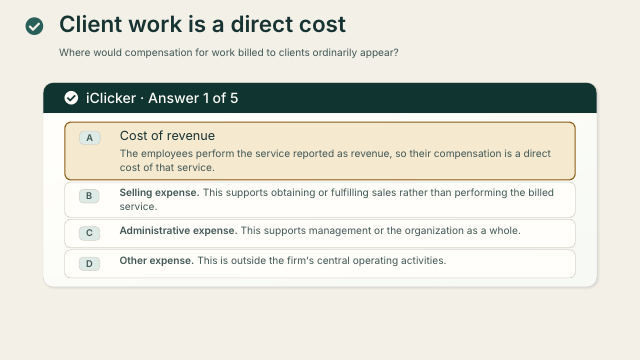Screen dimensions: 640x361
Task: Click the letter B badge
Action: pyautogui.click(x=89, y=196)
